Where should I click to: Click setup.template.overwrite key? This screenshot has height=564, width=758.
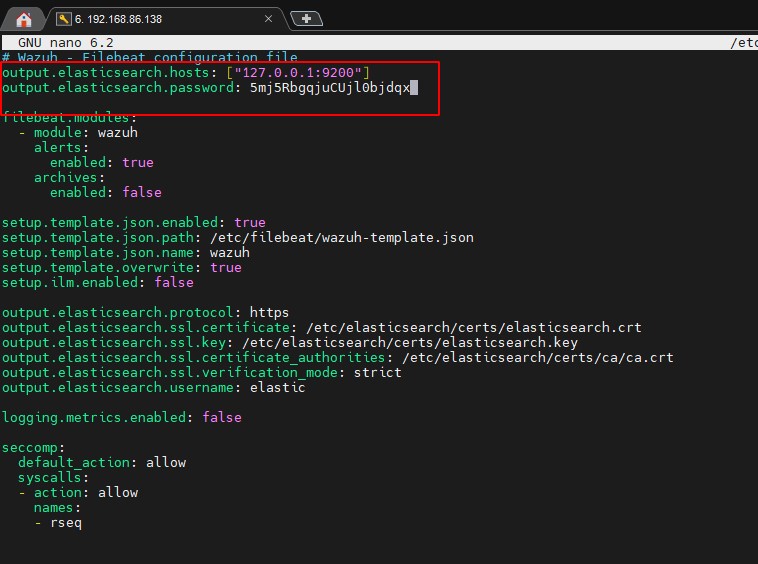(x=98, y=267)
